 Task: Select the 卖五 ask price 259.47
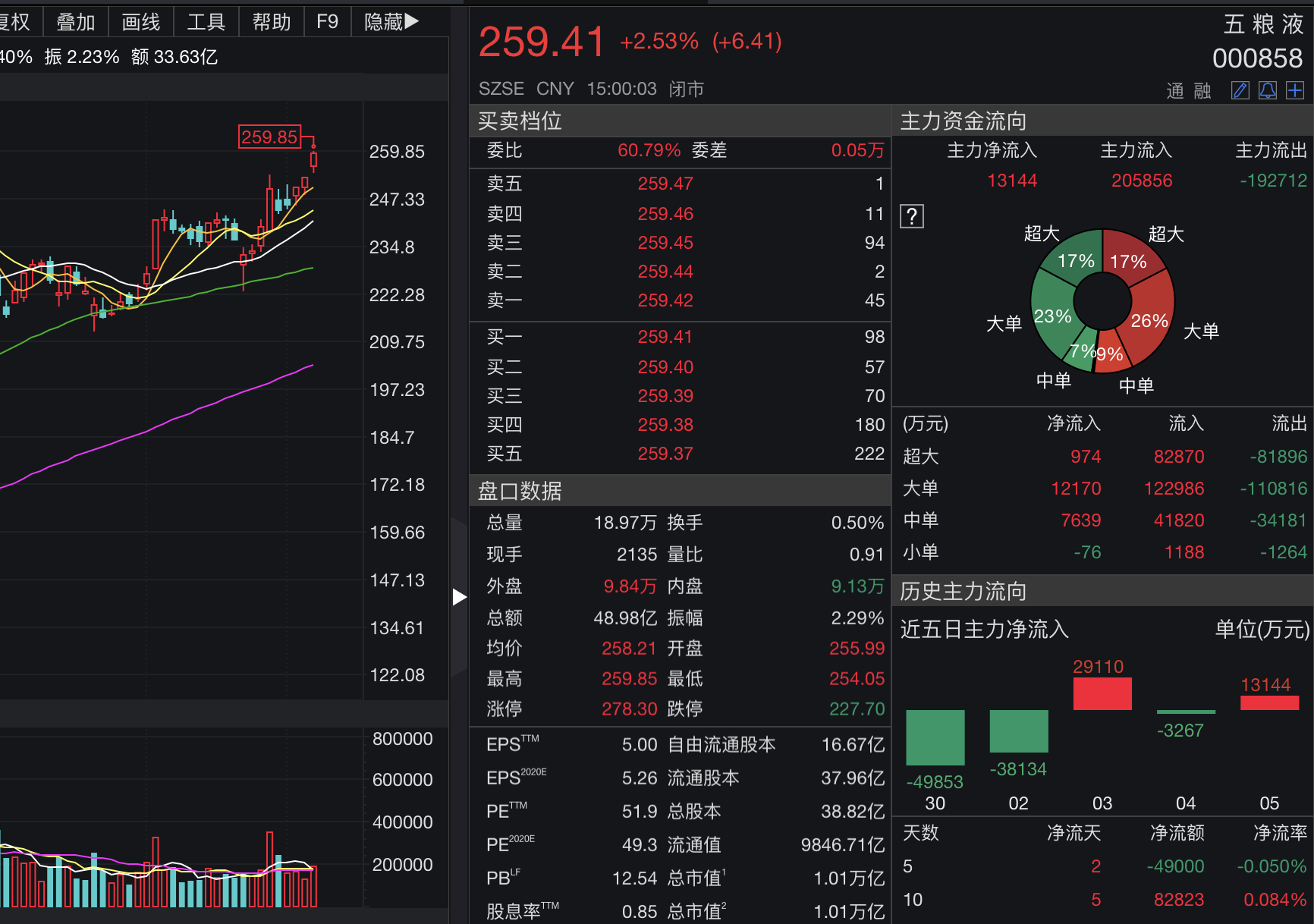click(665, 184)
